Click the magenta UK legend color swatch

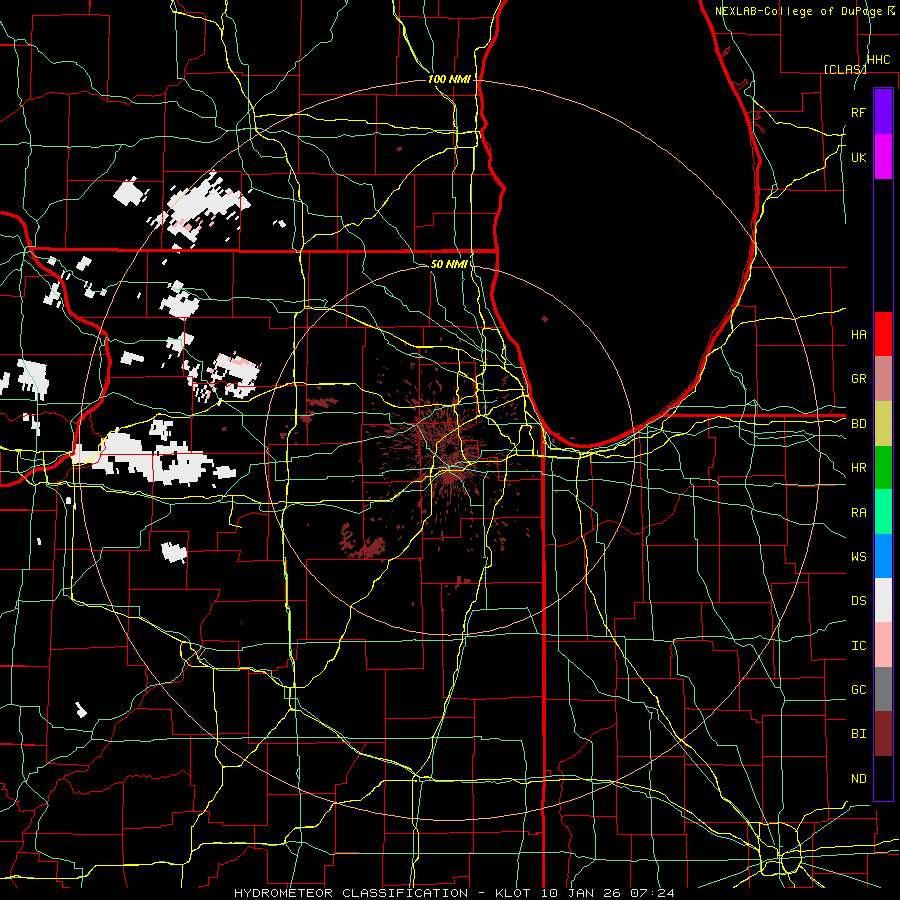coord(883,157)
